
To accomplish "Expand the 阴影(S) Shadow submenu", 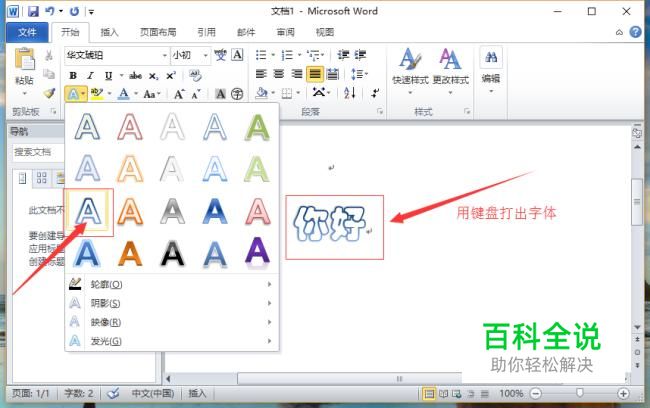I will pos(172,304).
